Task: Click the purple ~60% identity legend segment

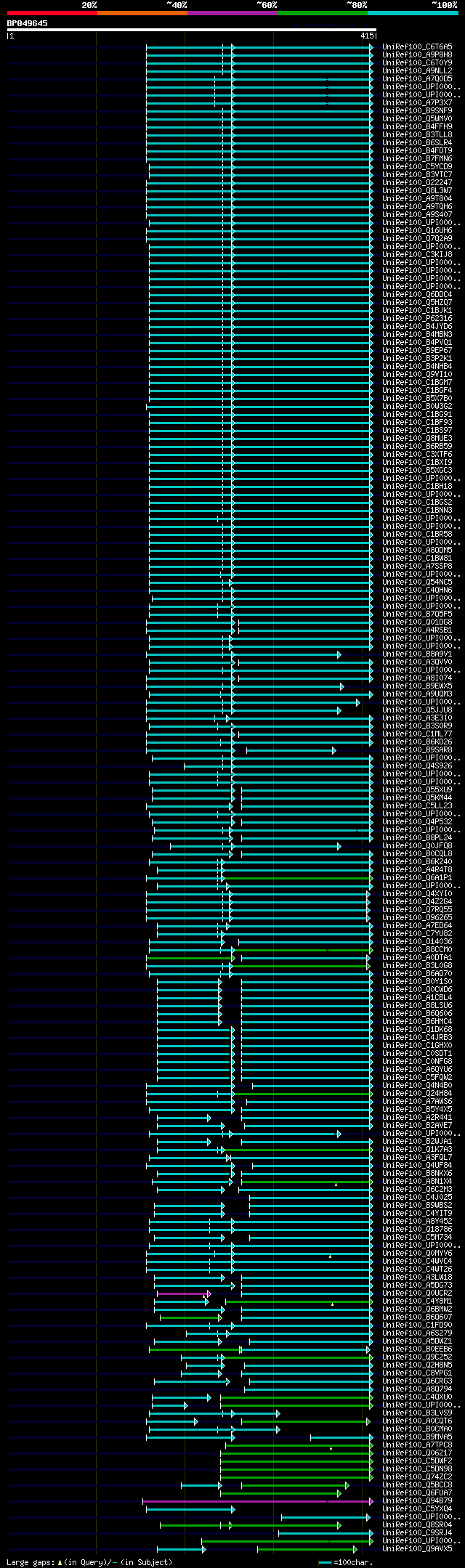Action: click(232, 13)
